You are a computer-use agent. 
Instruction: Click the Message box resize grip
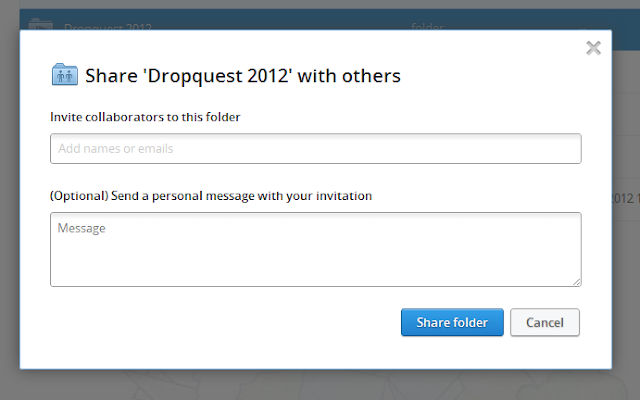point(576,282)
